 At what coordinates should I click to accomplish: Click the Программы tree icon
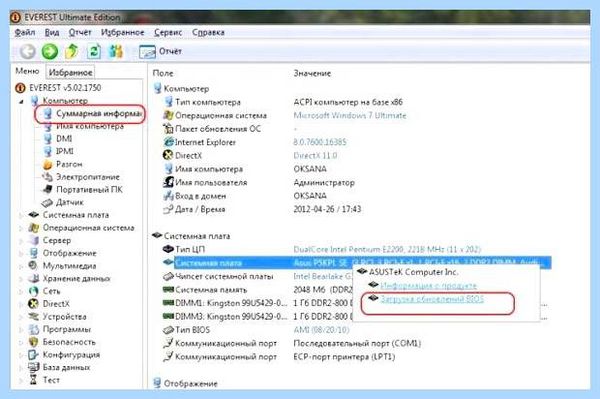(x=34, y=329)
